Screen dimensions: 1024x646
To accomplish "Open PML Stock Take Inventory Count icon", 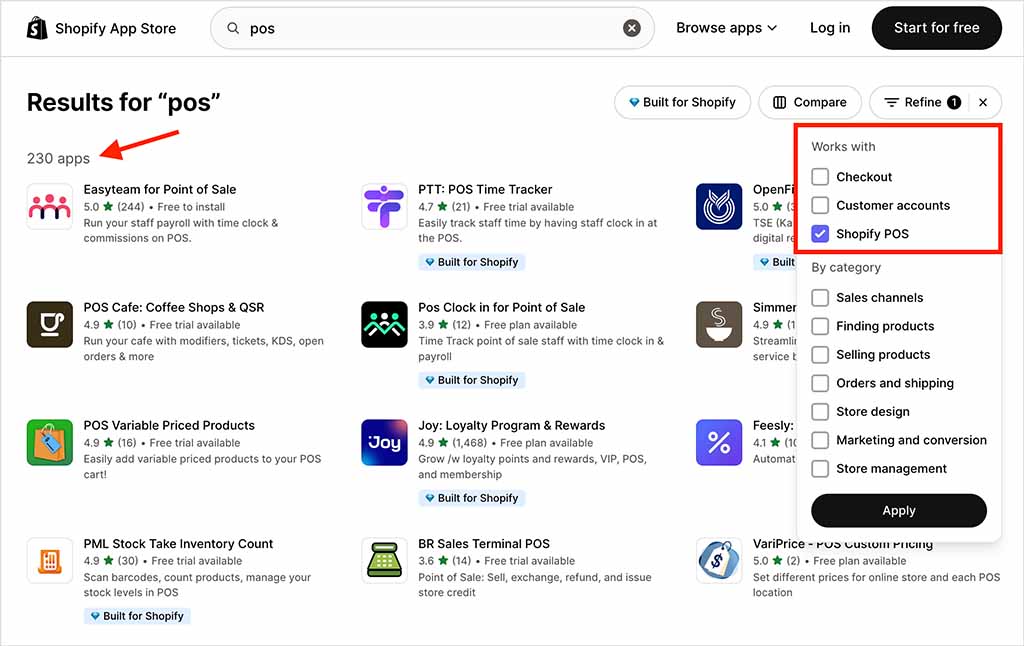I will coord(49,561).
